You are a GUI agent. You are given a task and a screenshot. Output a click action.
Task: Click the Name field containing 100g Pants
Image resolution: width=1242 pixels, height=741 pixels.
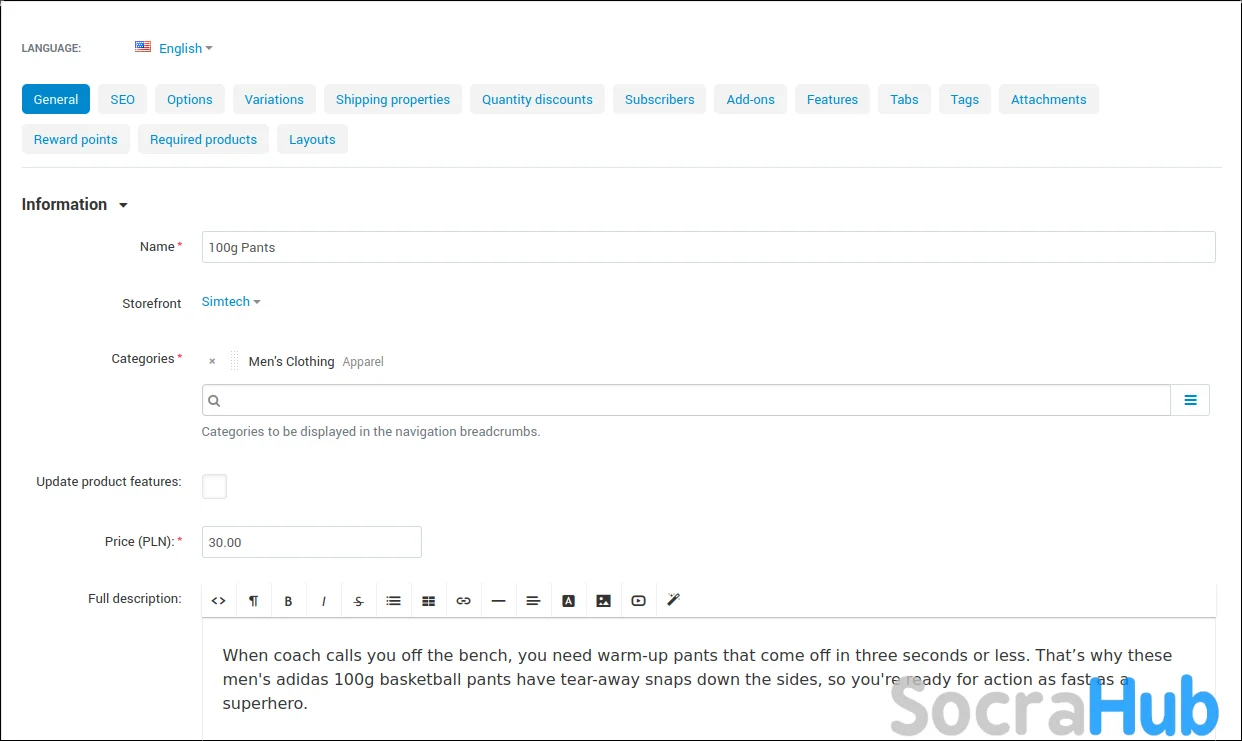pyautogui.click(x=709, y=247)
